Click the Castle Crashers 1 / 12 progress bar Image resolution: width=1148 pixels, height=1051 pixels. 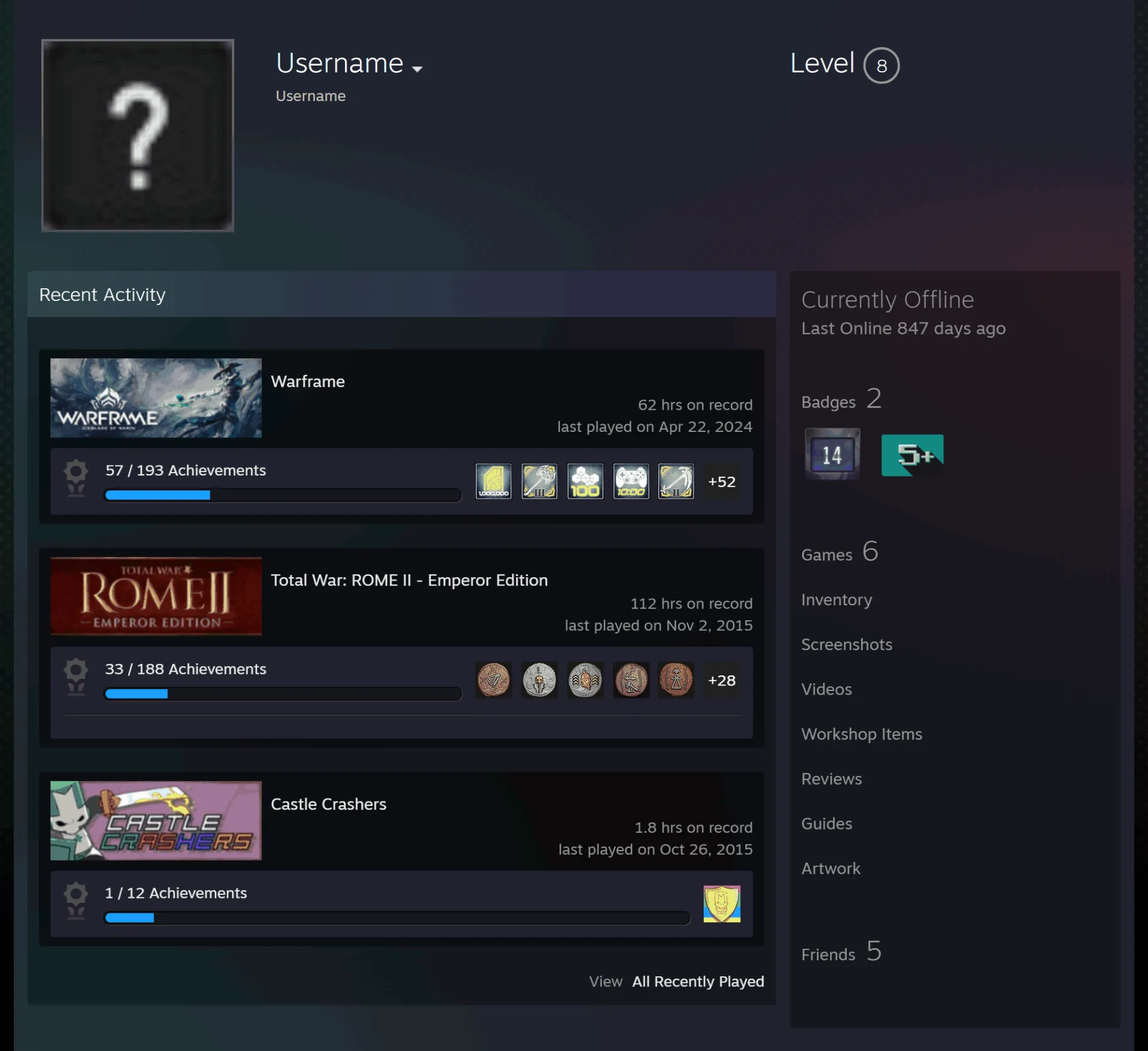coord(397,918)
